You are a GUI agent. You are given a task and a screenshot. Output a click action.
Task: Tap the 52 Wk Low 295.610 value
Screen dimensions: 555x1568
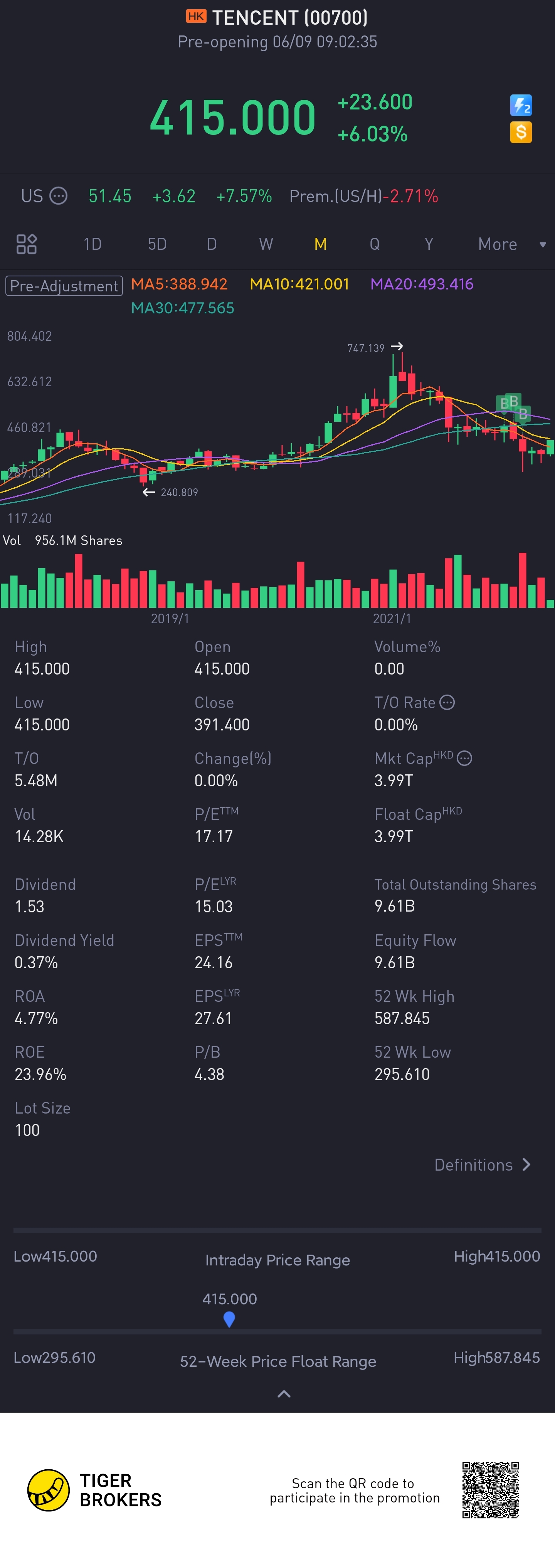402,1074
